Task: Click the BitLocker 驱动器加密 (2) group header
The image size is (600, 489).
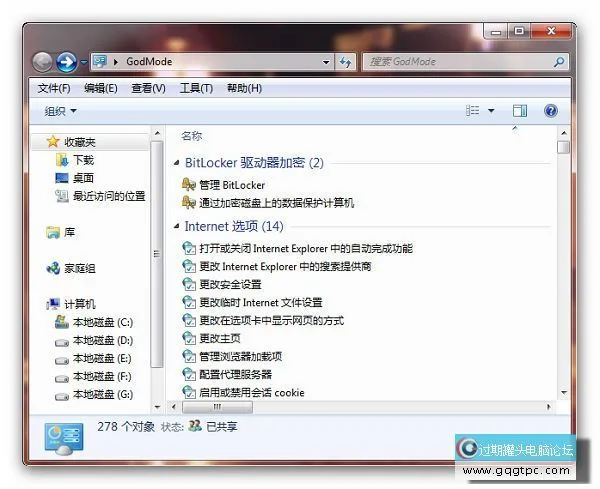Action: pos(254,163)
